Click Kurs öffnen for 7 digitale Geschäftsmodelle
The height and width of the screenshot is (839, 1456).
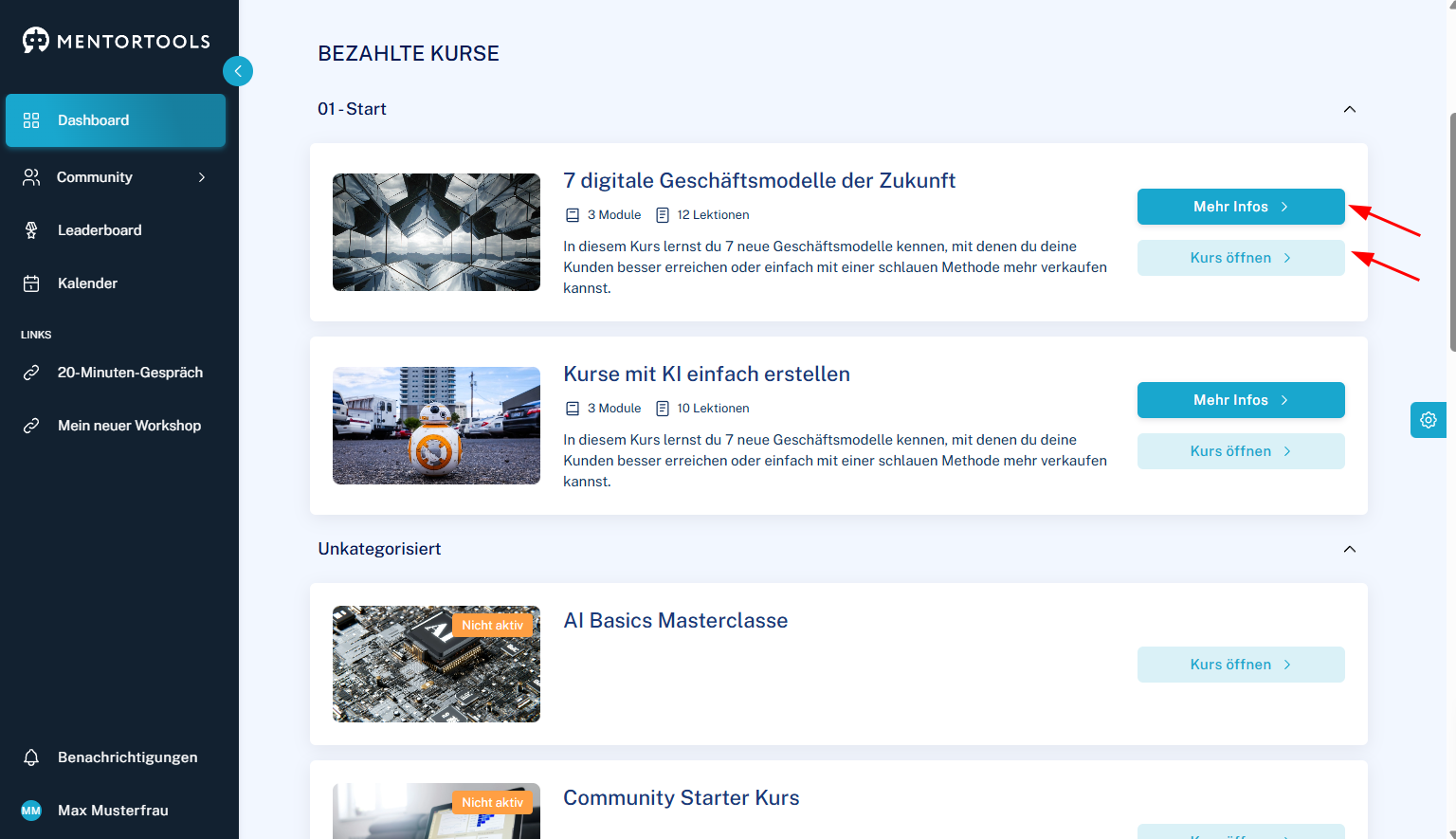pos(1241,258)
